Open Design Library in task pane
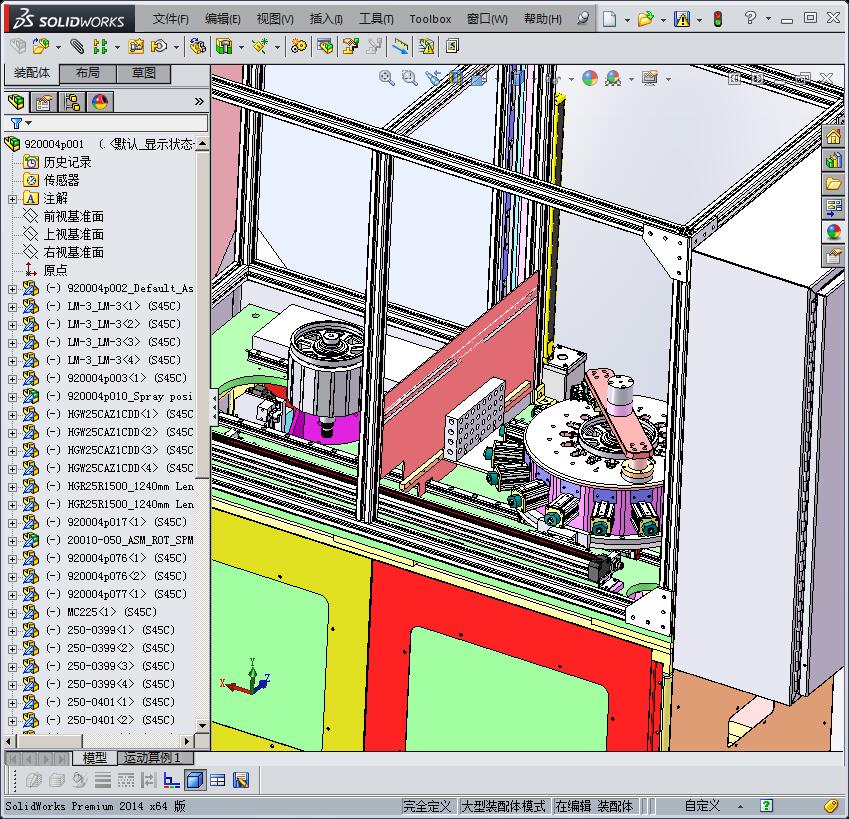This screenshot has height=819, width=849. coord(833,160)
